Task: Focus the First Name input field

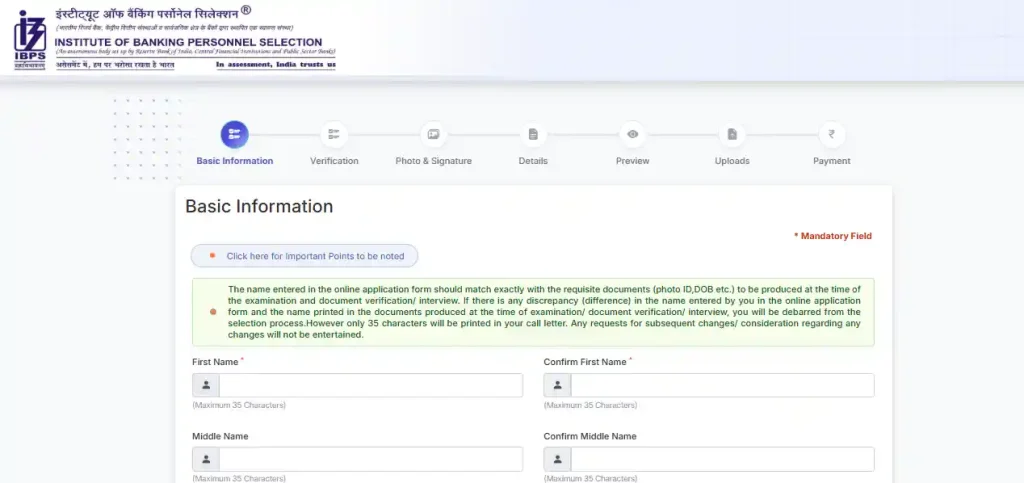Action: [x=371, y=385]
